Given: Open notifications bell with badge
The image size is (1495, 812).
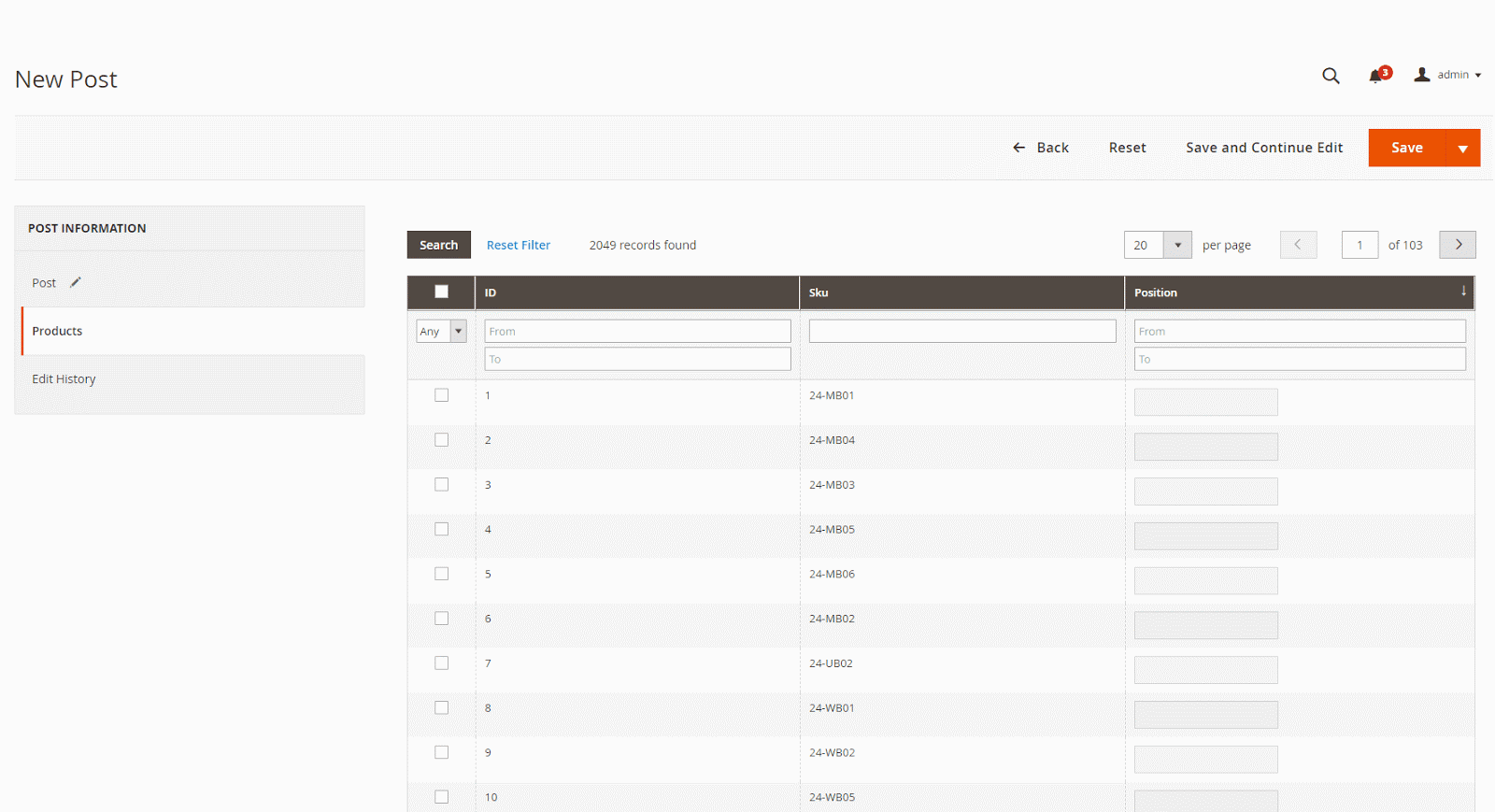Looking at the screenshot, I should pyautogui.click(x=1377, y=76).
